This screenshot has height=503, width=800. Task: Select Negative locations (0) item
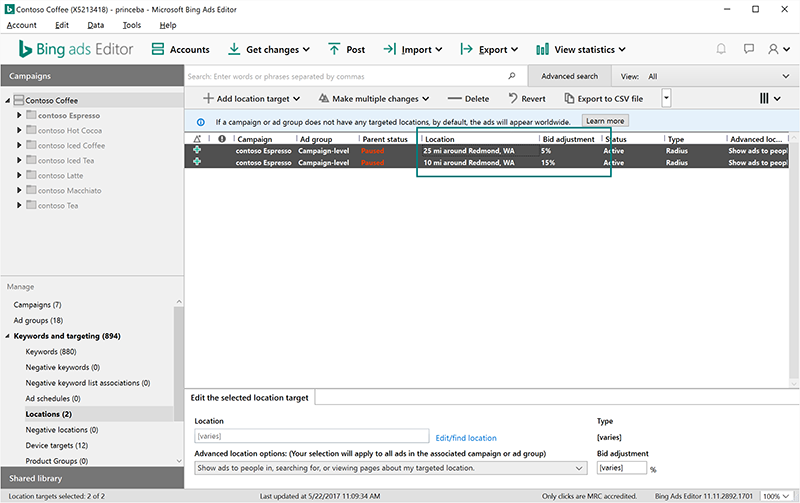62,430
